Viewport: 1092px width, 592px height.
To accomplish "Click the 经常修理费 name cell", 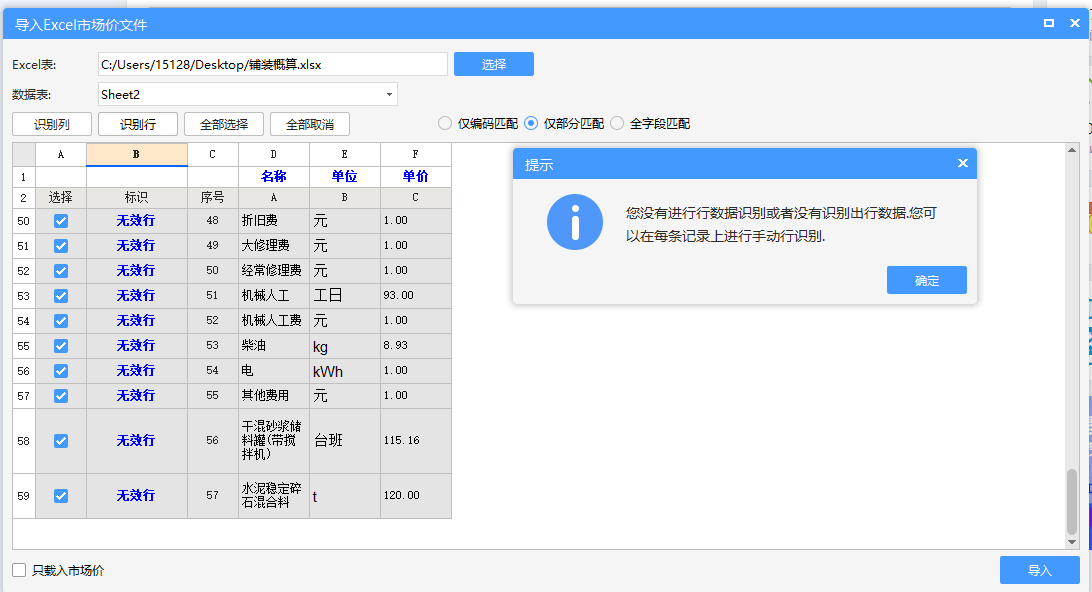I will (x=274, y=271).
